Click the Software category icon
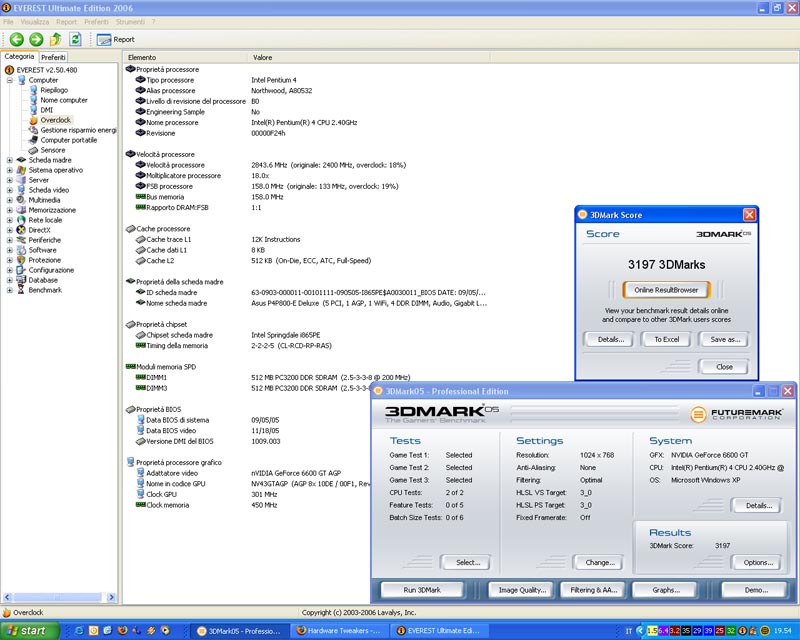This screenshot has height=640, width=800. (21, 250)
